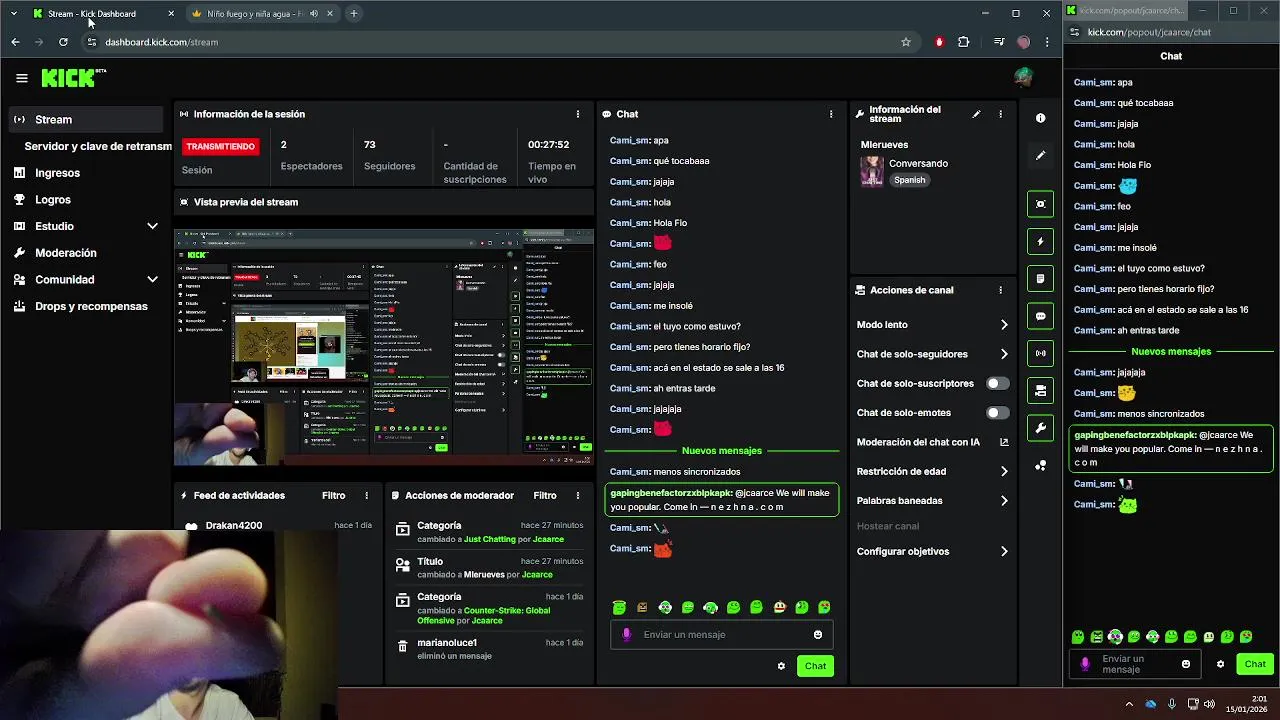The height and width of the screenshot is (720, 1280).
Task: Open emoji picker in dashboard chat input
Action: (x=818, y=634)
